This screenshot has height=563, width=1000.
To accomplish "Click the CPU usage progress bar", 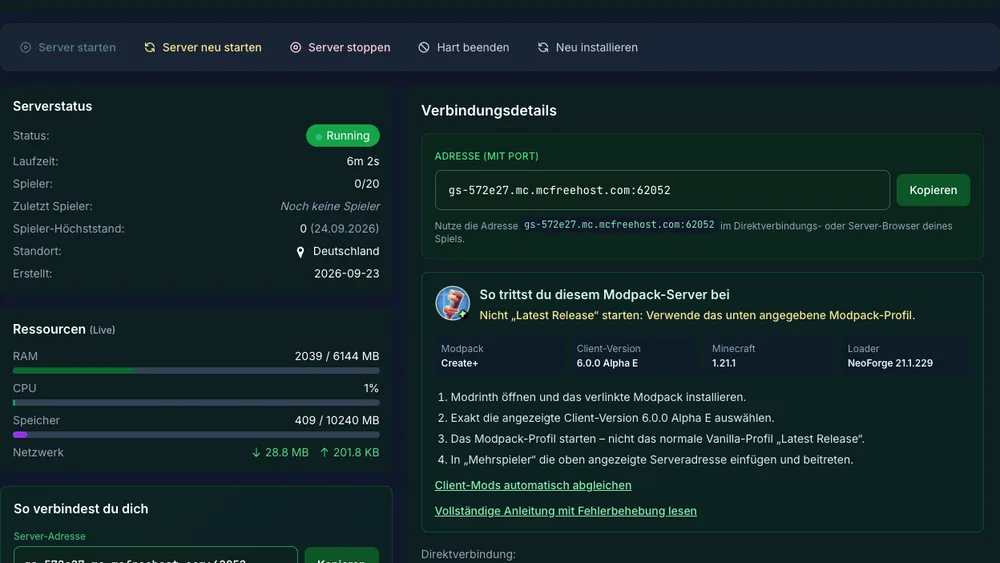I will pyautogui.click(x=196, y=402).
